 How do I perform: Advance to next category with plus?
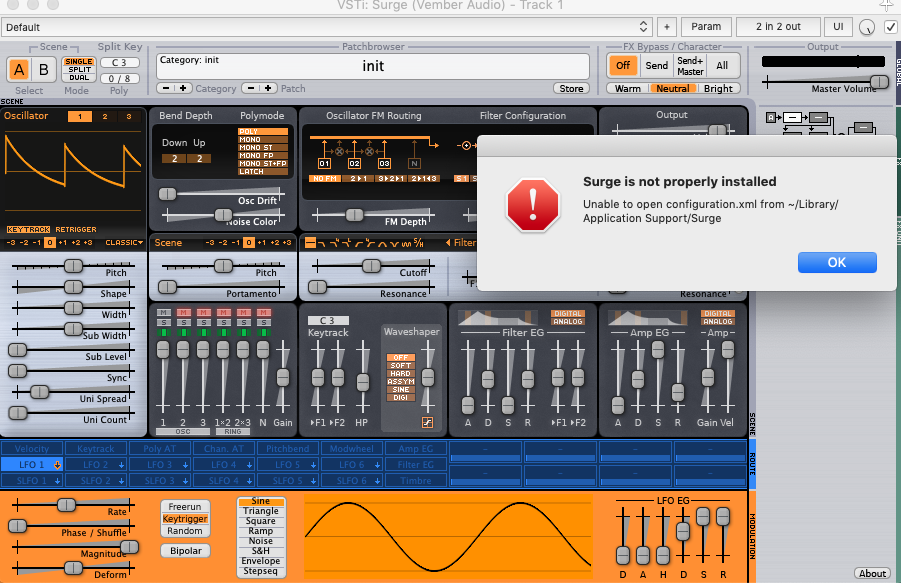coord(183,88)
